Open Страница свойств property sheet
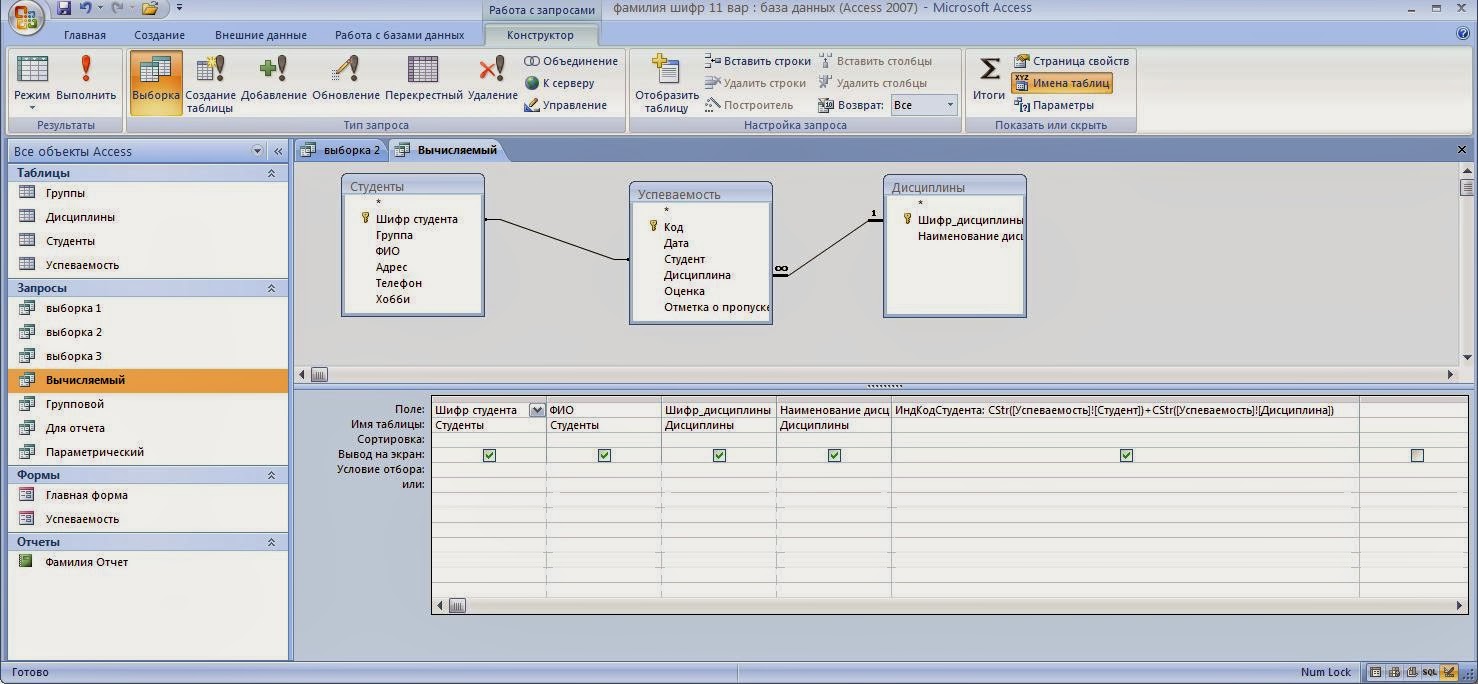This screenshot has width=1478, height=684. click(x=1071, y=61)
